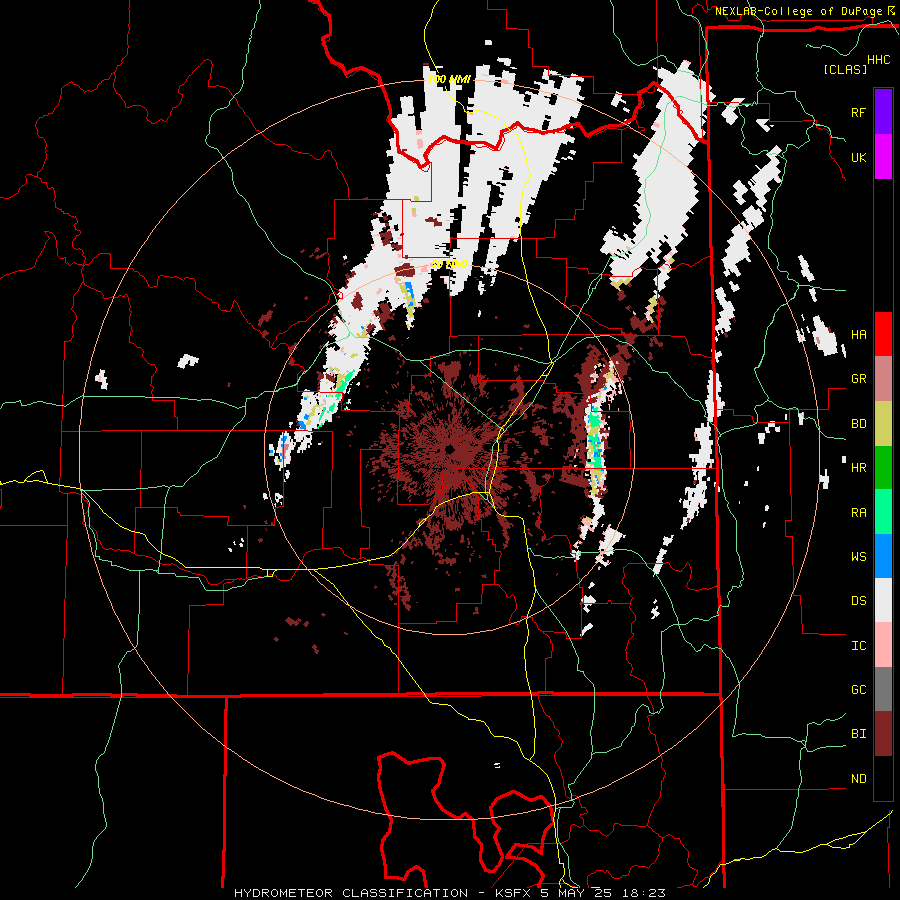Select the IC pink legend block
The width and height of the screenshot is (900, 900).
click(883, 645)
